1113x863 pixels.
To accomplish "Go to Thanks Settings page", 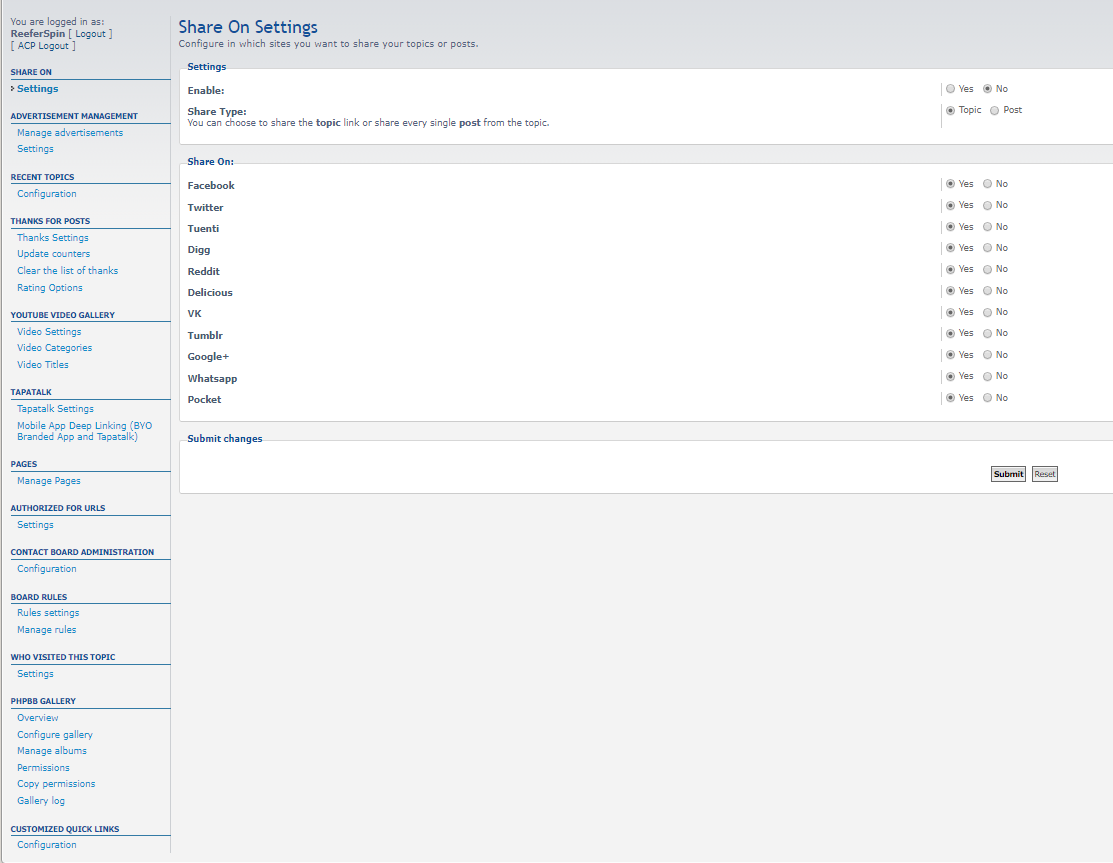I will pos(53,238).
